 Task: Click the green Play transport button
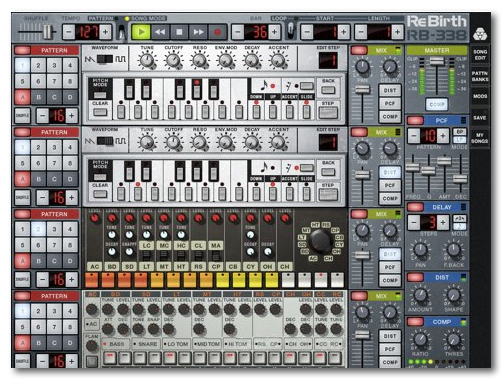click(x=141, y=32)
